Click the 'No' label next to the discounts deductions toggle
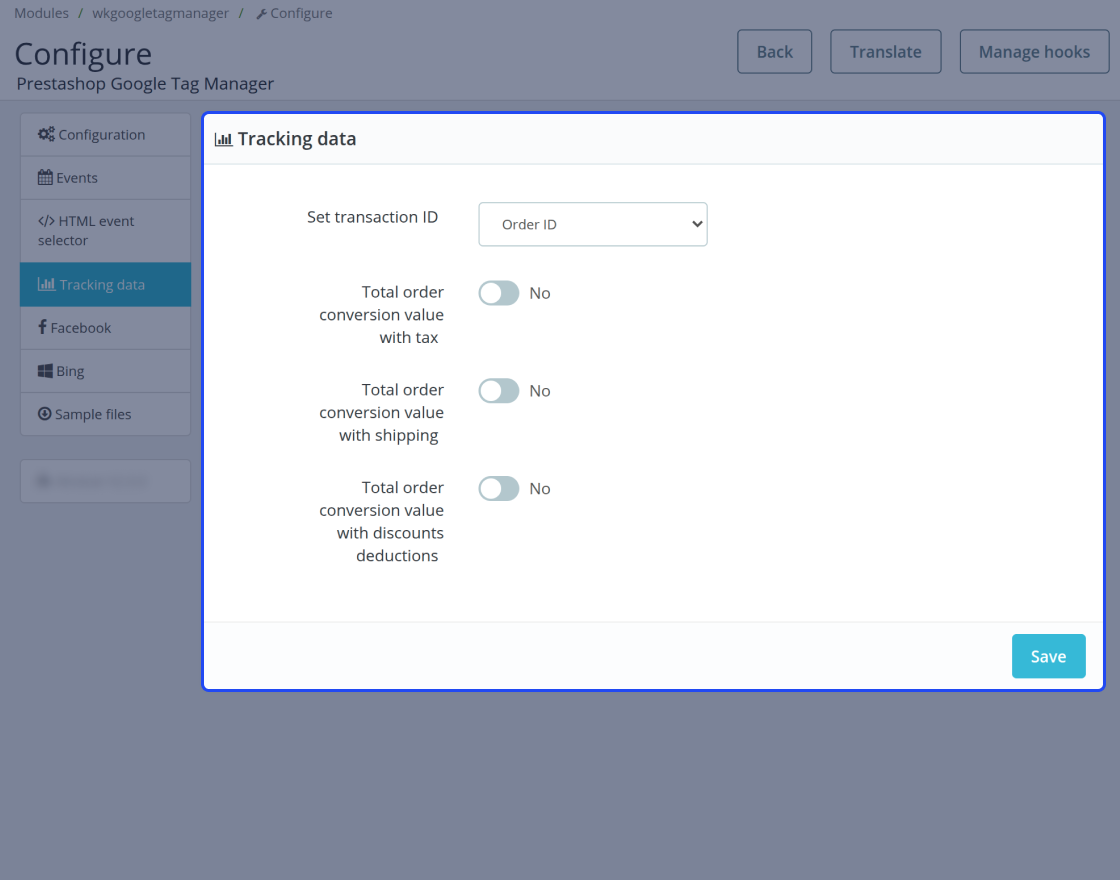This screenshot has height=880, width=1120. 540,489
